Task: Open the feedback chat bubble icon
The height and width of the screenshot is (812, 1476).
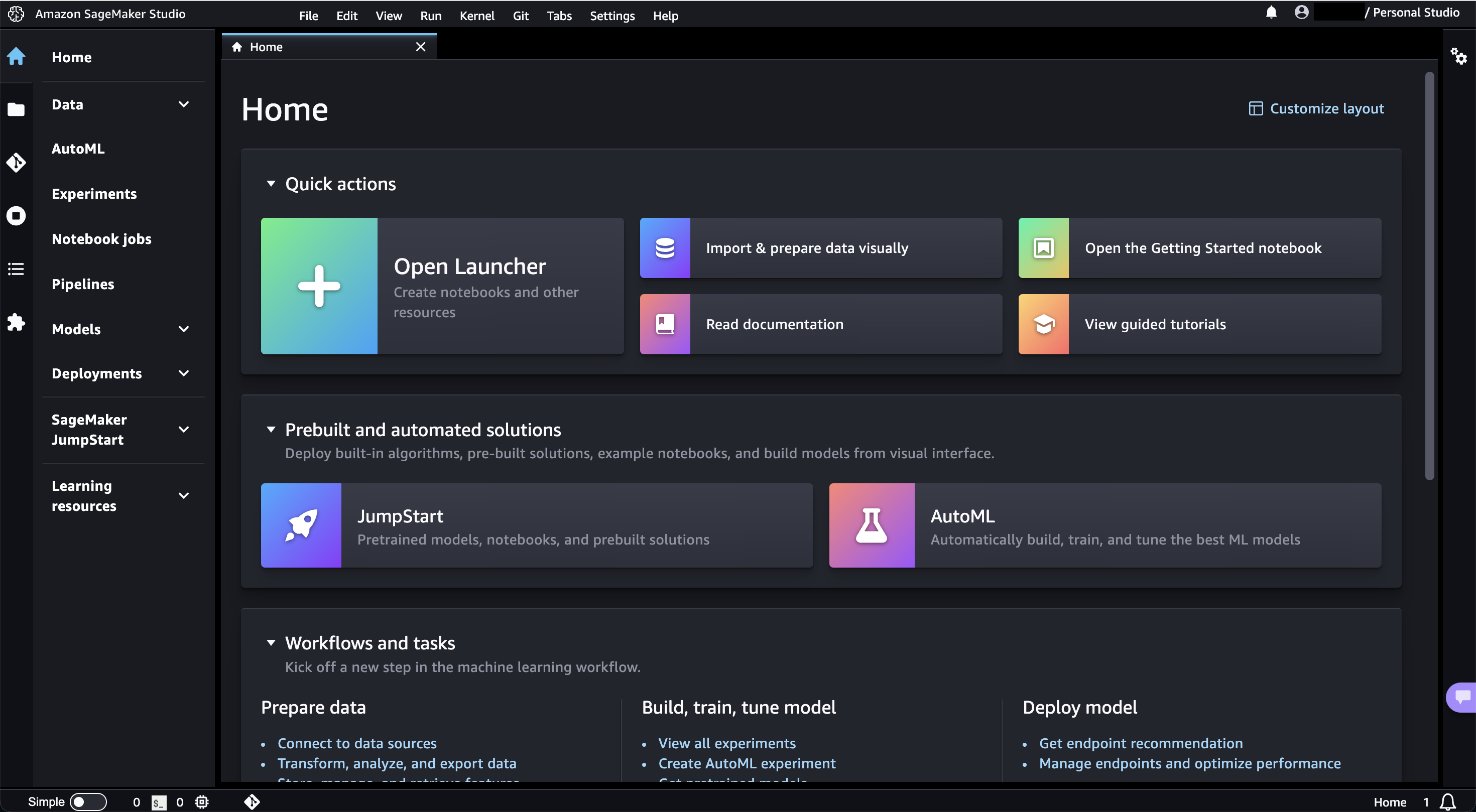Action: click(x=1461, y=697)
